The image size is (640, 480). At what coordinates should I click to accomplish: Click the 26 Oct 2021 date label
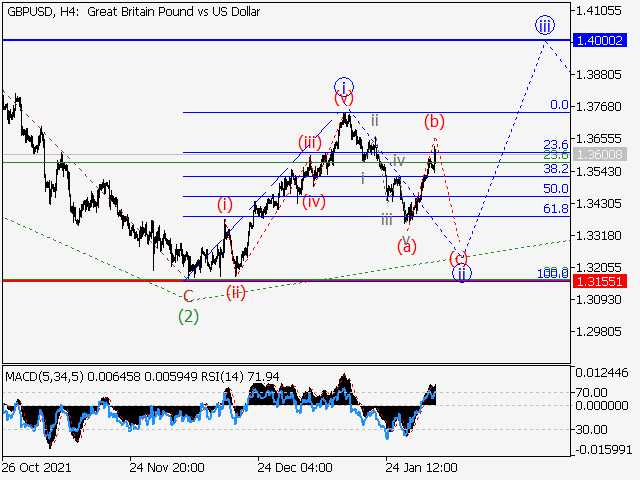36,467
